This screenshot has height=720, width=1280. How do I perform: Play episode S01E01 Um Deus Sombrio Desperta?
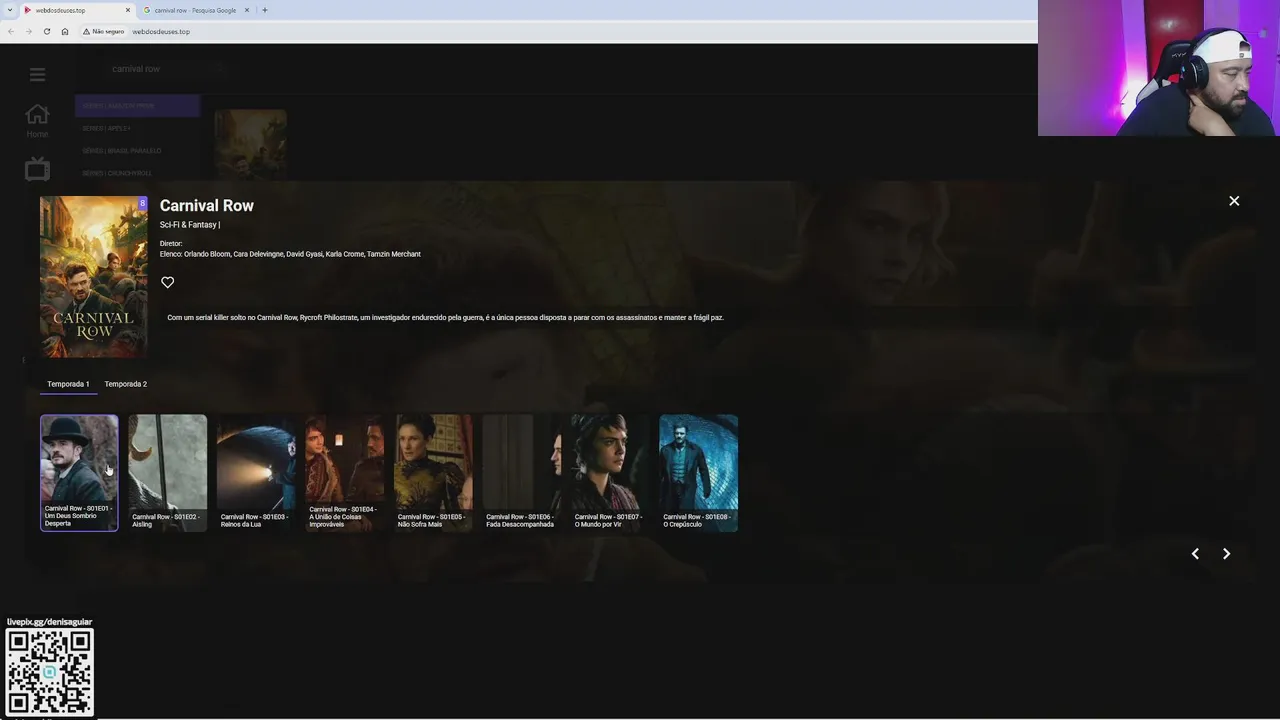coord(79,473)
